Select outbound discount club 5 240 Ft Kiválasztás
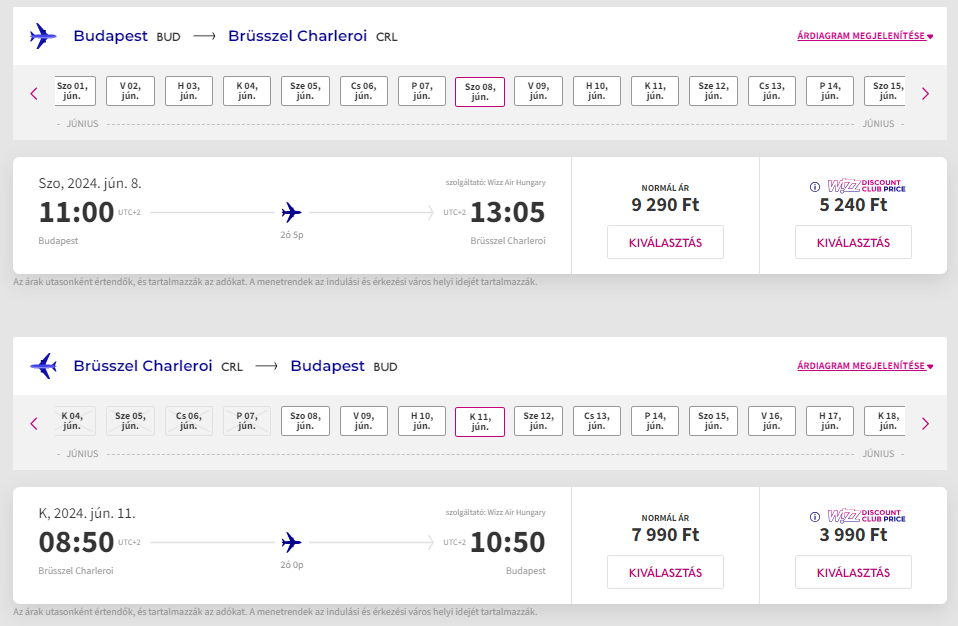 [853, 242]
